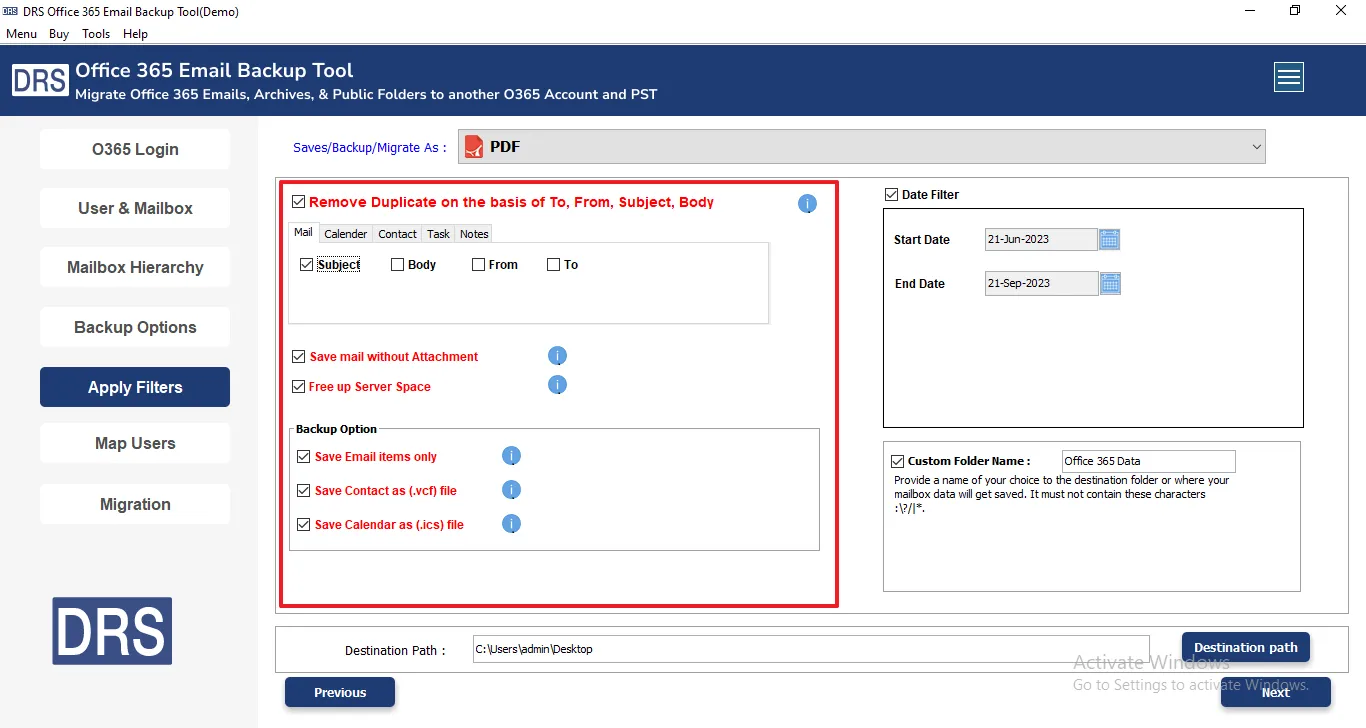Open the Menu menu
1366x728 pixels.
[21, 33]
